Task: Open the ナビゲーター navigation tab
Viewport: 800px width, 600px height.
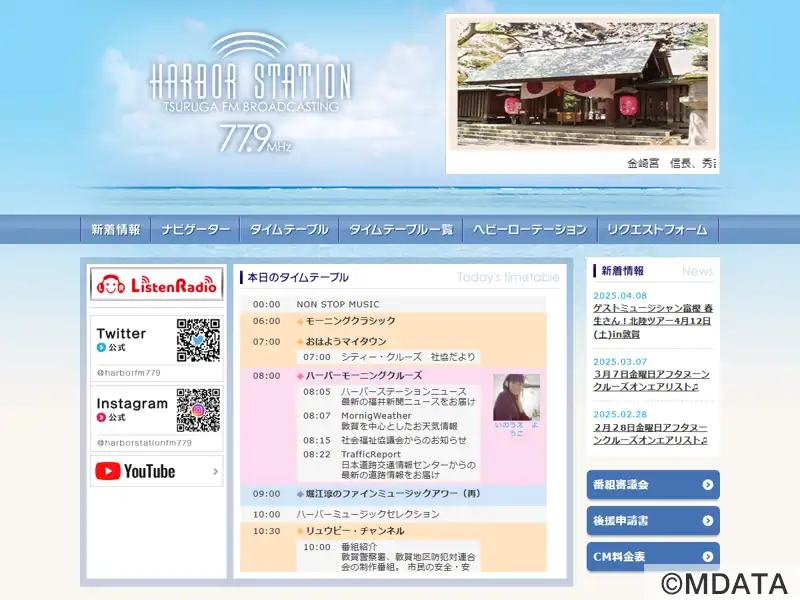Action: click(195, 230)
